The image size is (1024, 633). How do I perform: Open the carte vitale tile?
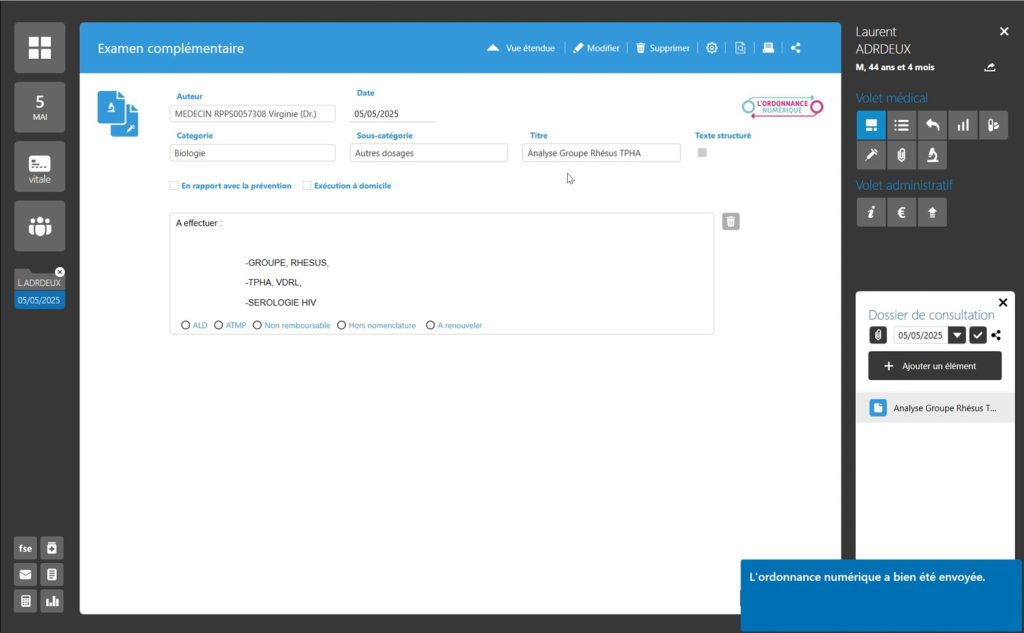click(x=40, y=167)
